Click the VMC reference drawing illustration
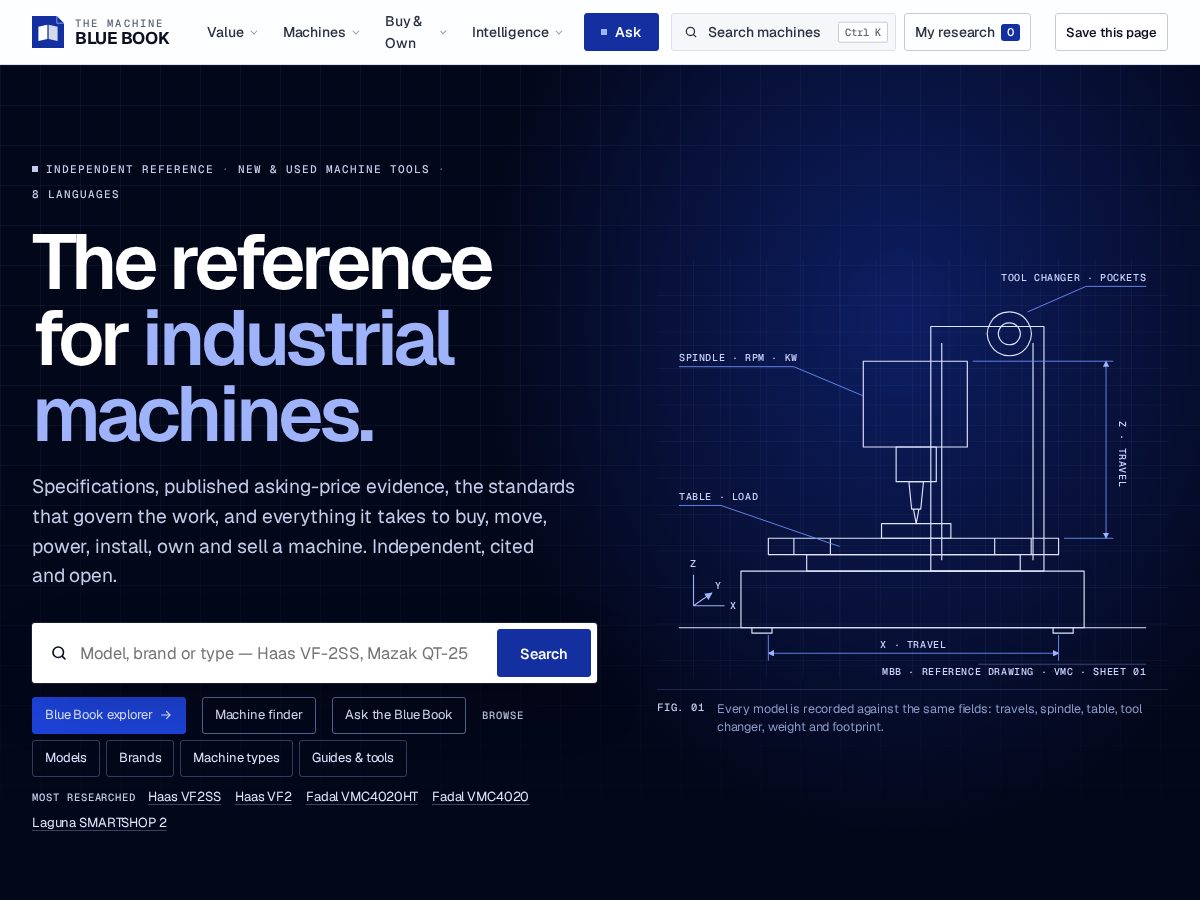Screen dimensions: 1200x900 click(912, 470)
